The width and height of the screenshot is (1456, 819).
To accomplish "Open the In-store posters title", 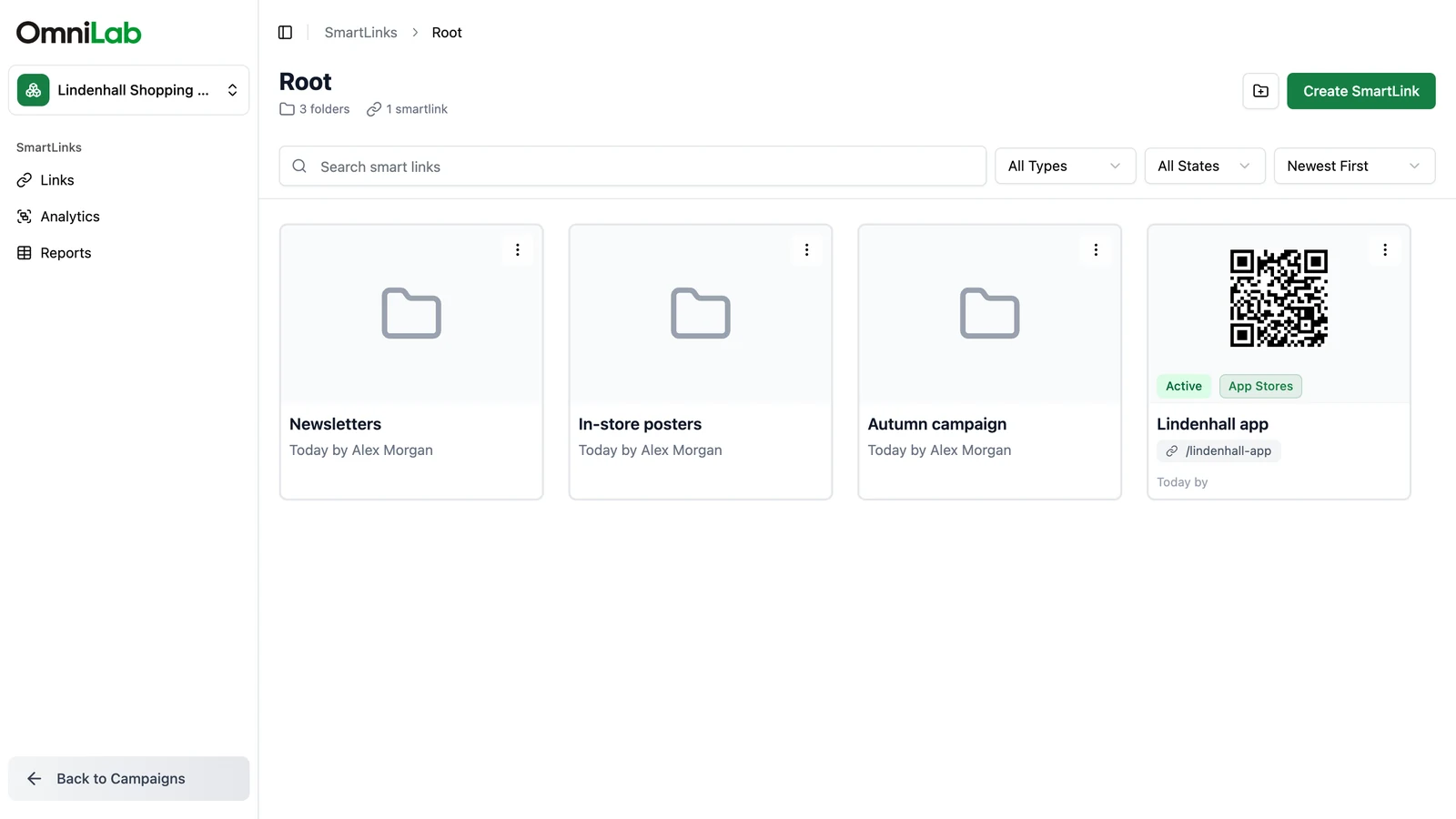I will tap(640, 424).
